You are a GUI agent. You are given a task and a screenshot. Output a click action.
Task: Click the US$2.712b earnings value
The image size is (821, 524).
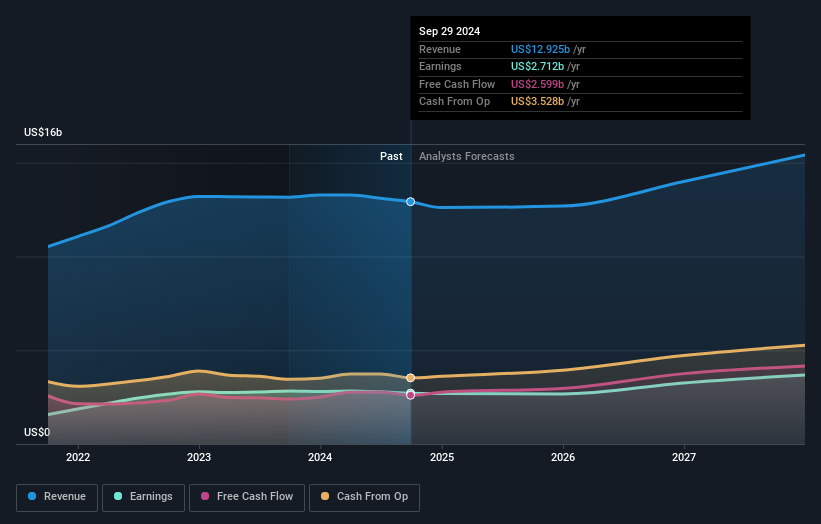pyautogui.click(x=537, y=66)
